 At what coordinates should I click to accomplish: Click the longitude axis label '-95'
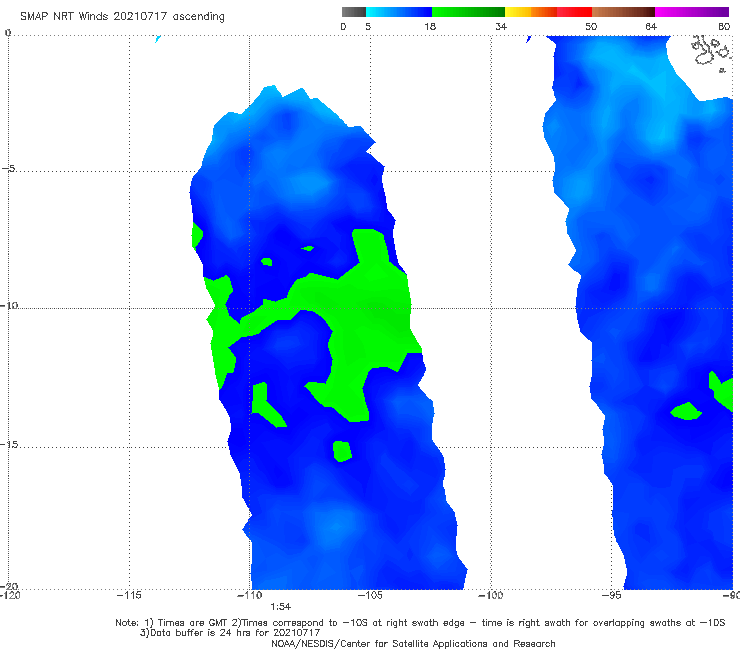[612, 595]
